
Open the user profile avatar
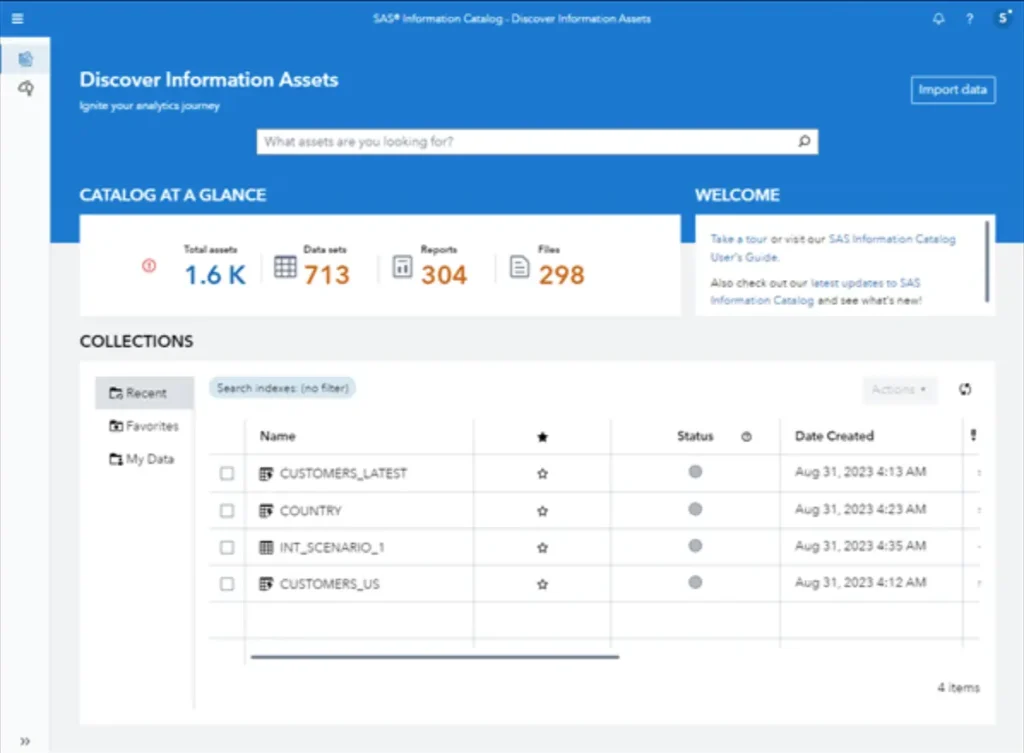point(1004,18)
